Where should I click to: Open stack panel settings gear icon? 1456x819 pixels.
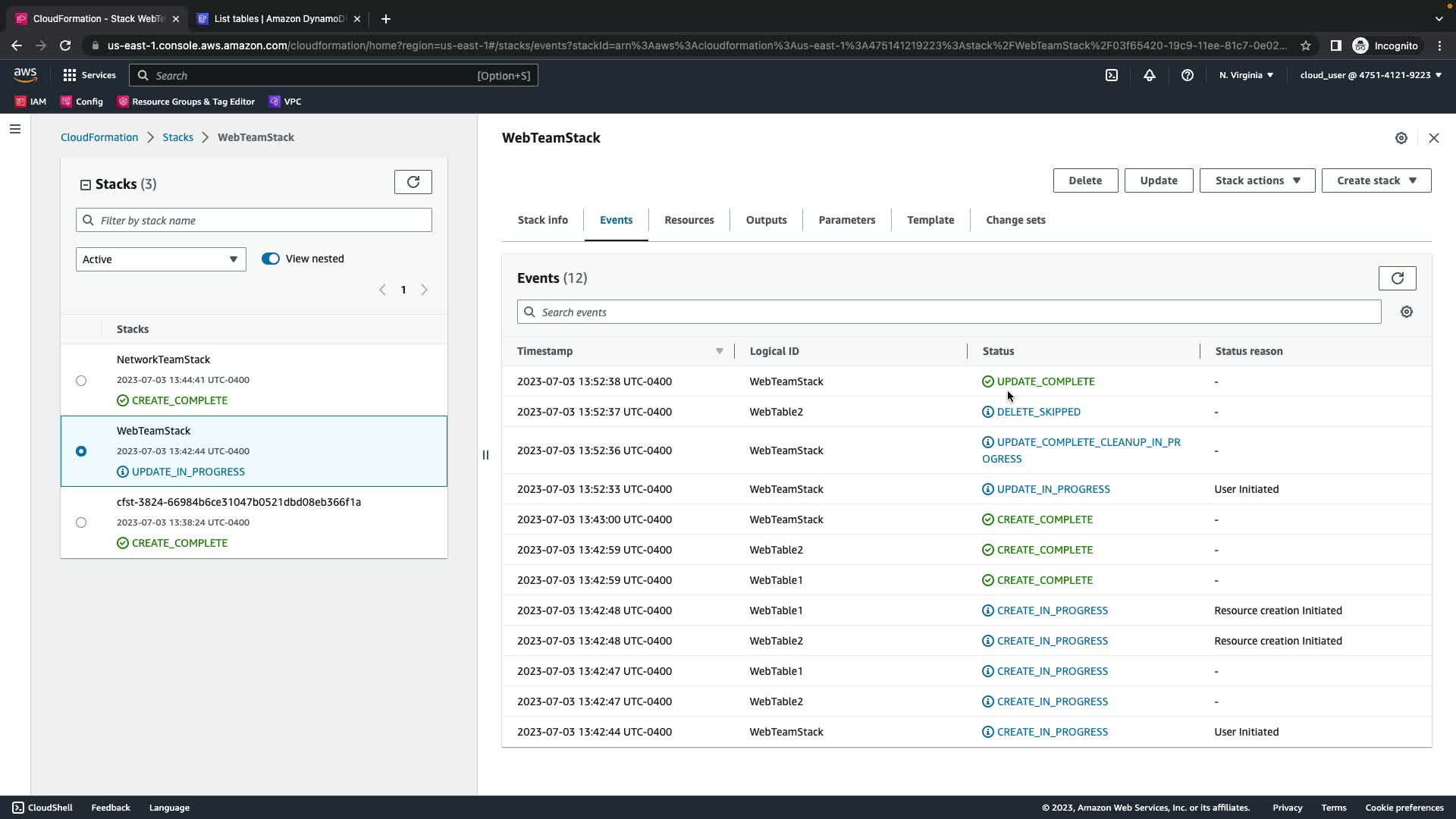[x=1401, y=138]
